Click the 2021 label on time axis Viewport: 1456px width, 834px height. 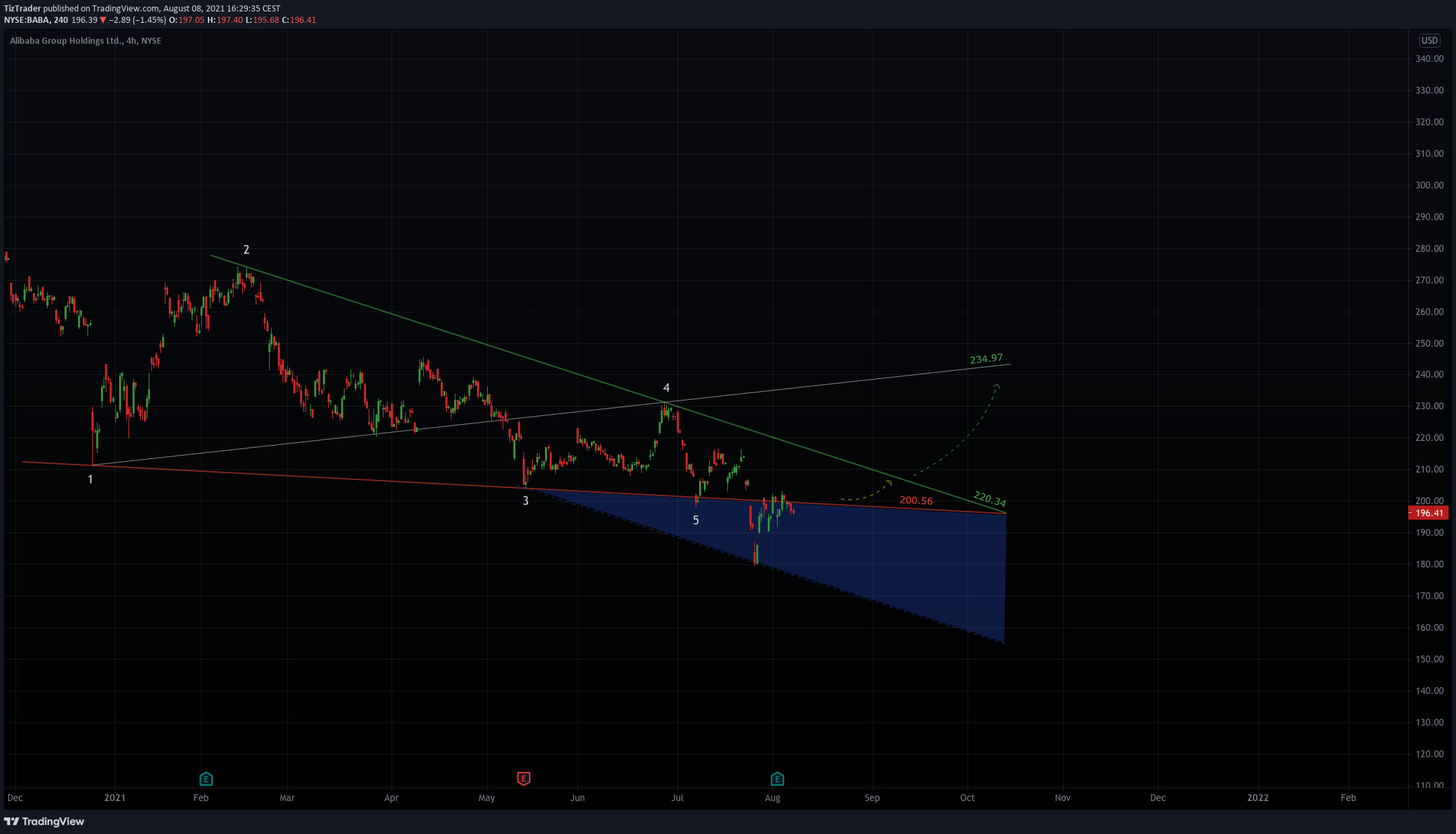(x=115, y=798)
